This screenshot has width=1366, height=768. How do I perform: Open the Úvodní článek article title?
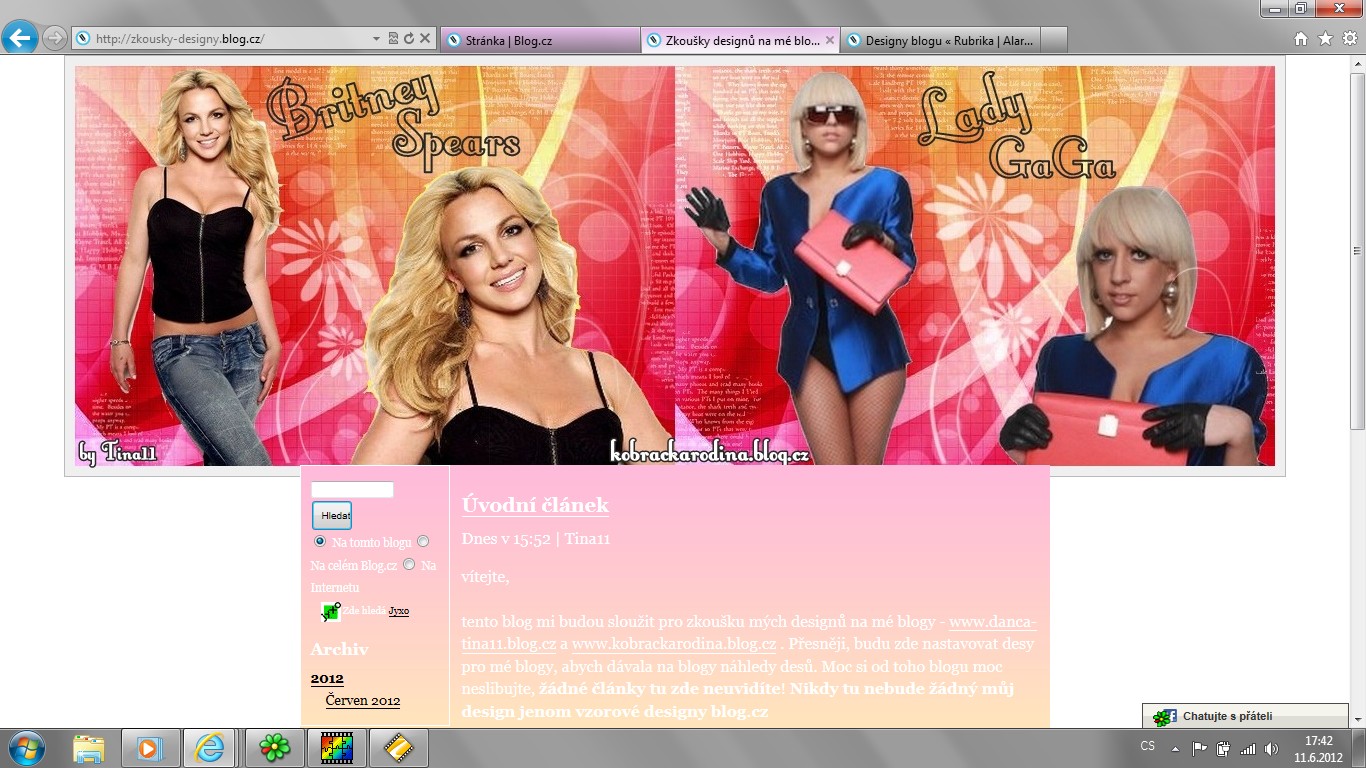535,505
